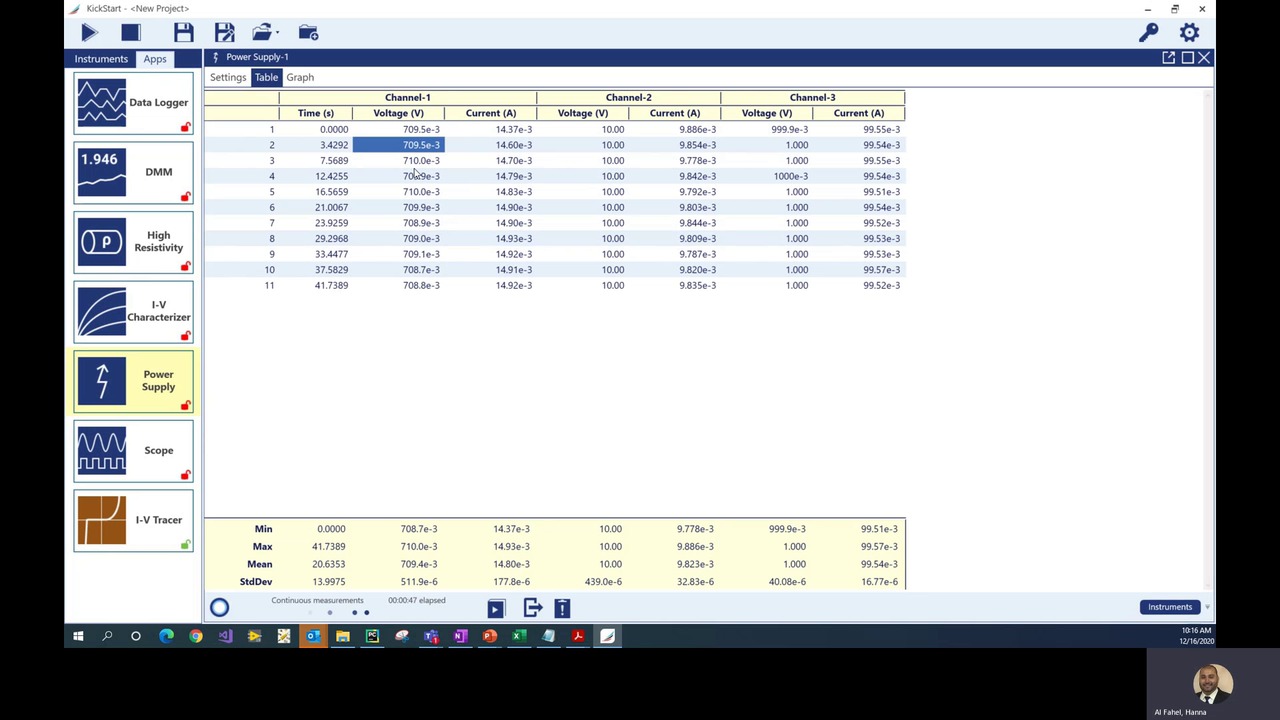Run measurements with the play toolbar icon
This screenshot has height=720, width=1280.
click(x=88, y=32)
